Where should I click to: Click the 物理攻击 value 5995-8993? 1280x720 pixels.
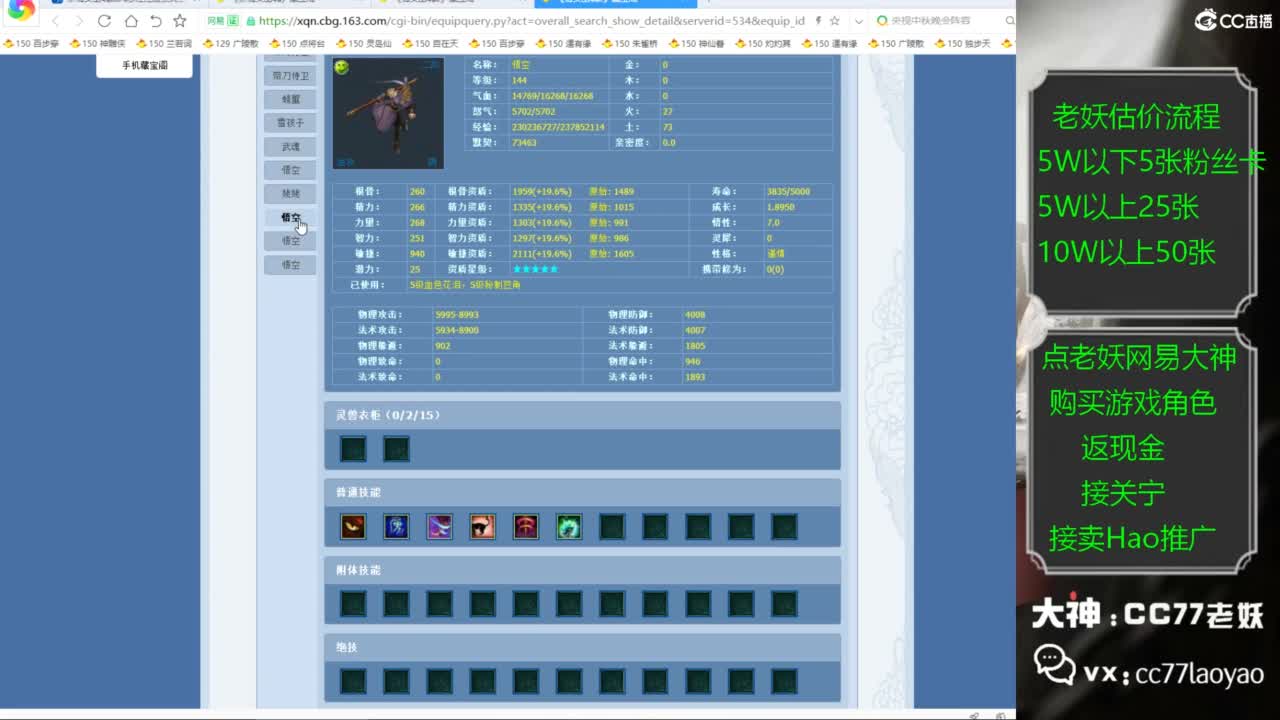click(x=457, y=315)
